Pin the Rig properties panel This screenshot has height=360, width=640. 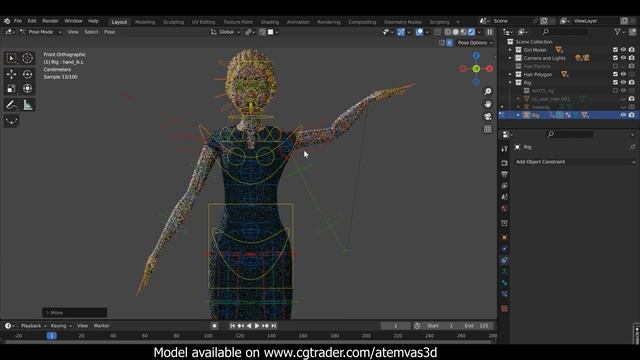click(632, 147)
